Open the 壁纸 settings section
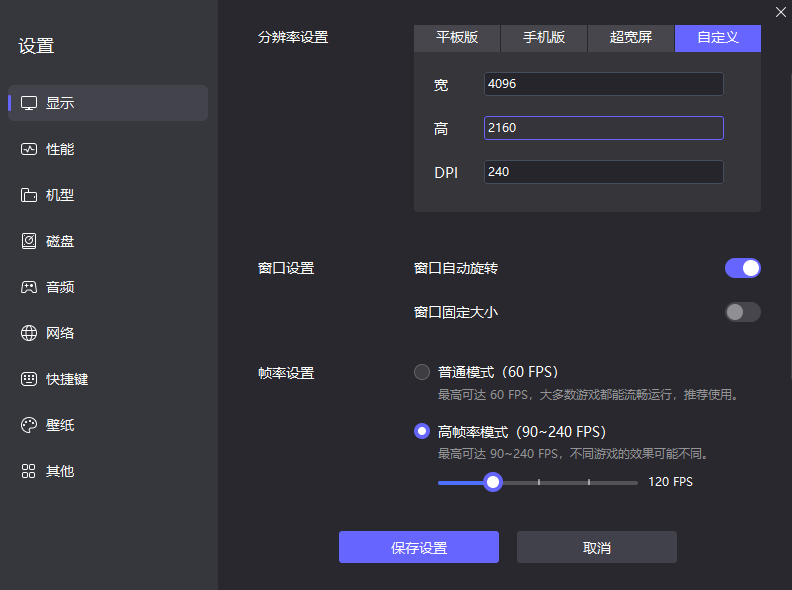The image size is (792, 590). 108,425
